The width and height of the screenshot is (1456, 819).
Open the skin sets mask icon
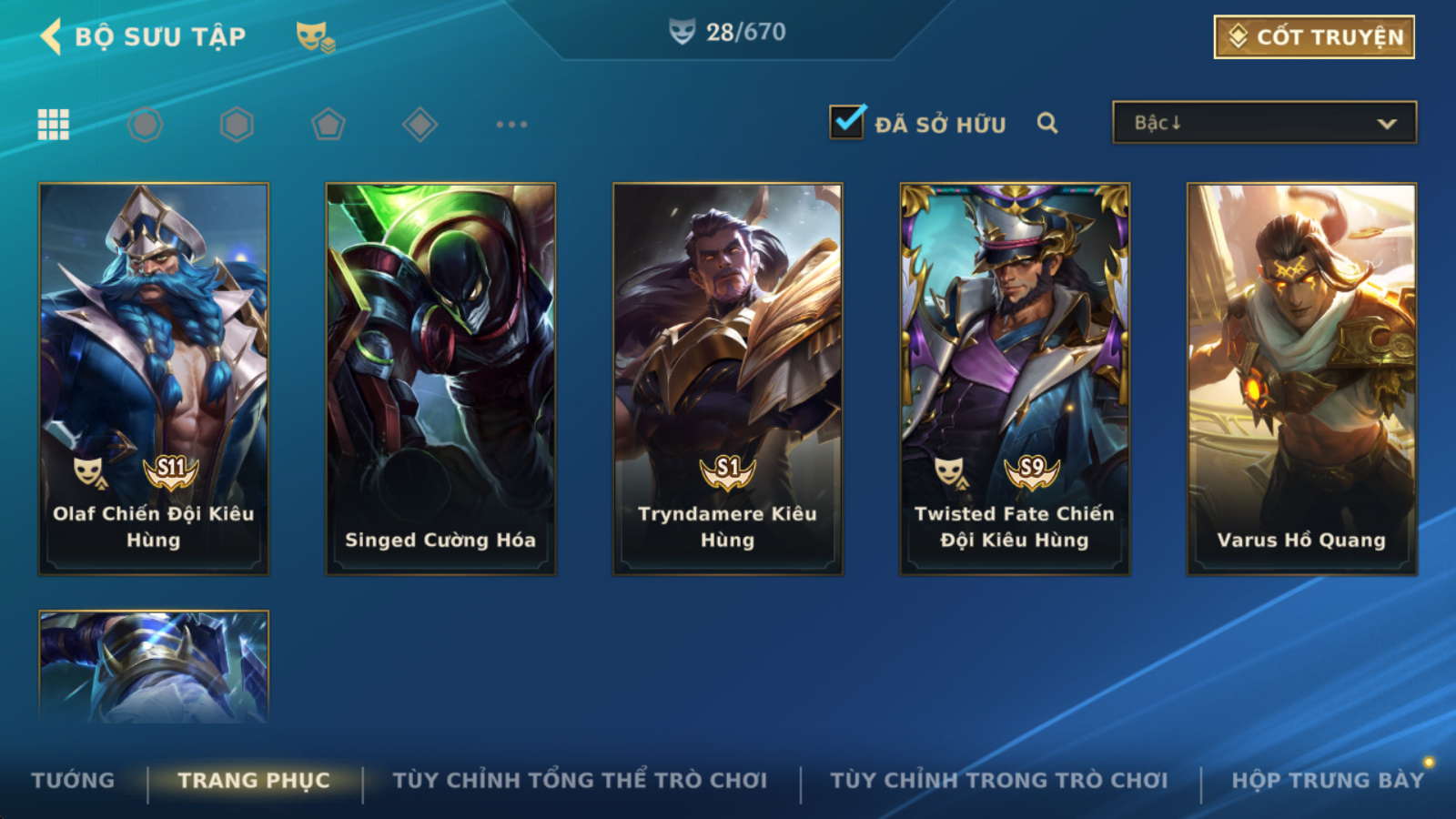tap(315, 37)
